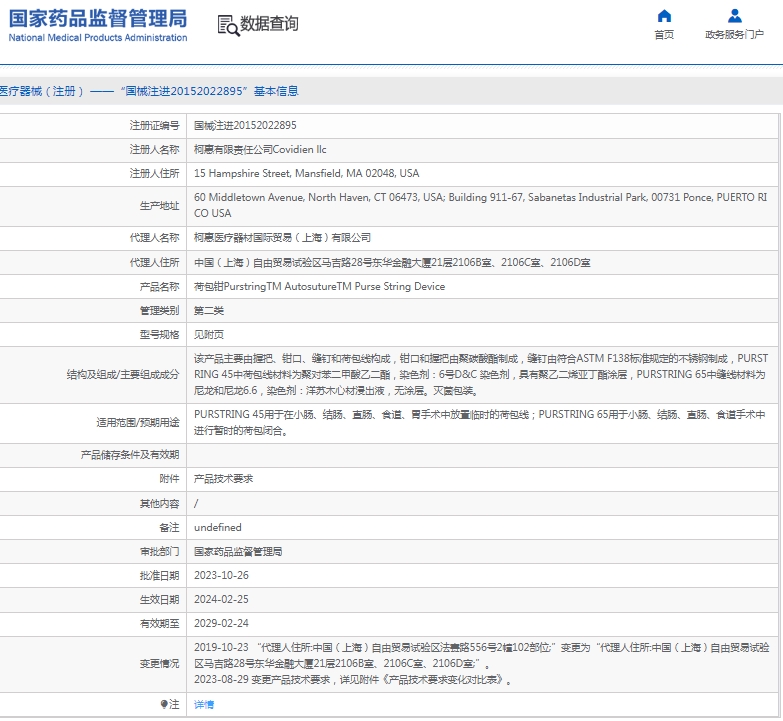Click the effective date 2024-02-25
The width and height of the screenshot is (783, 721).
pos(221,599)
